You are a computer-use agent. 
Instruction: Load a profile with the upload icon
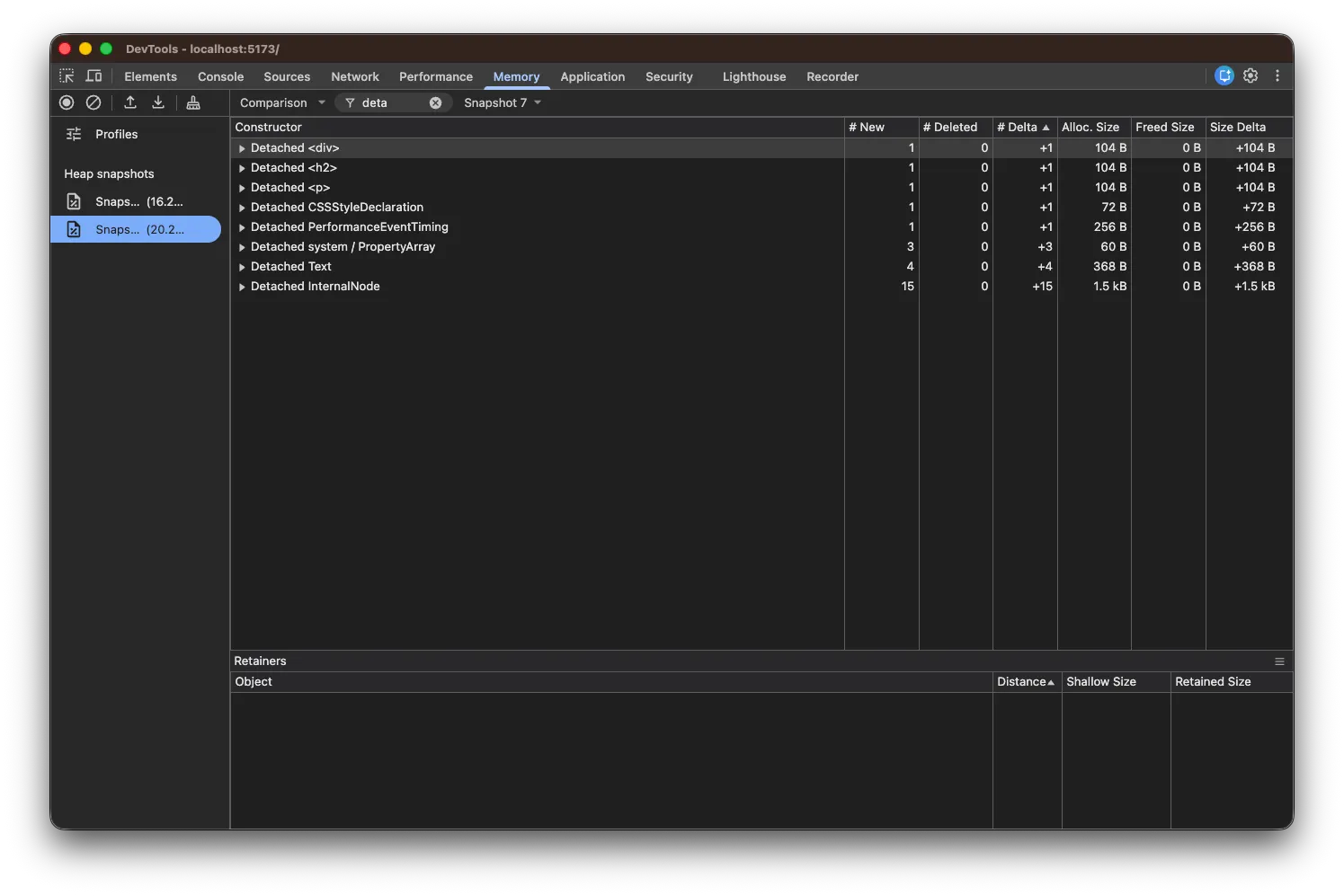[130, 102]
